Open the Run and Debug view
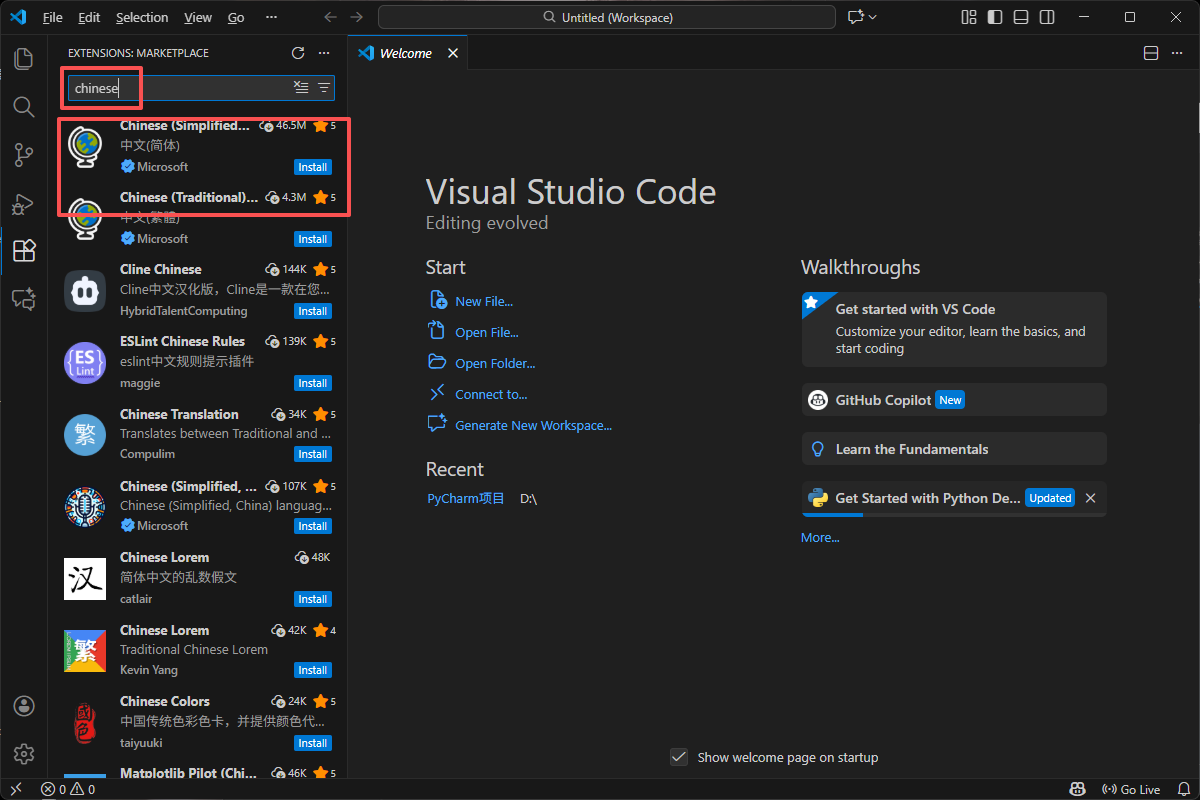The width and height of the screenshot is (1200, 800). (24, 203)
